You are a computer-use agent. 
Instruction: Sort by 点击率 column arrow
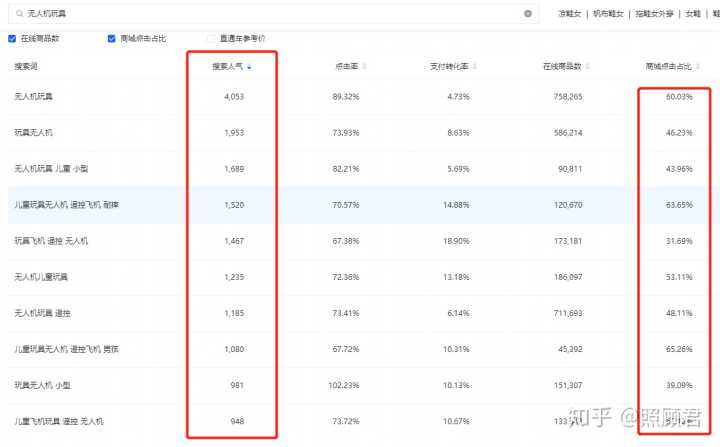[x=364, y=67]
